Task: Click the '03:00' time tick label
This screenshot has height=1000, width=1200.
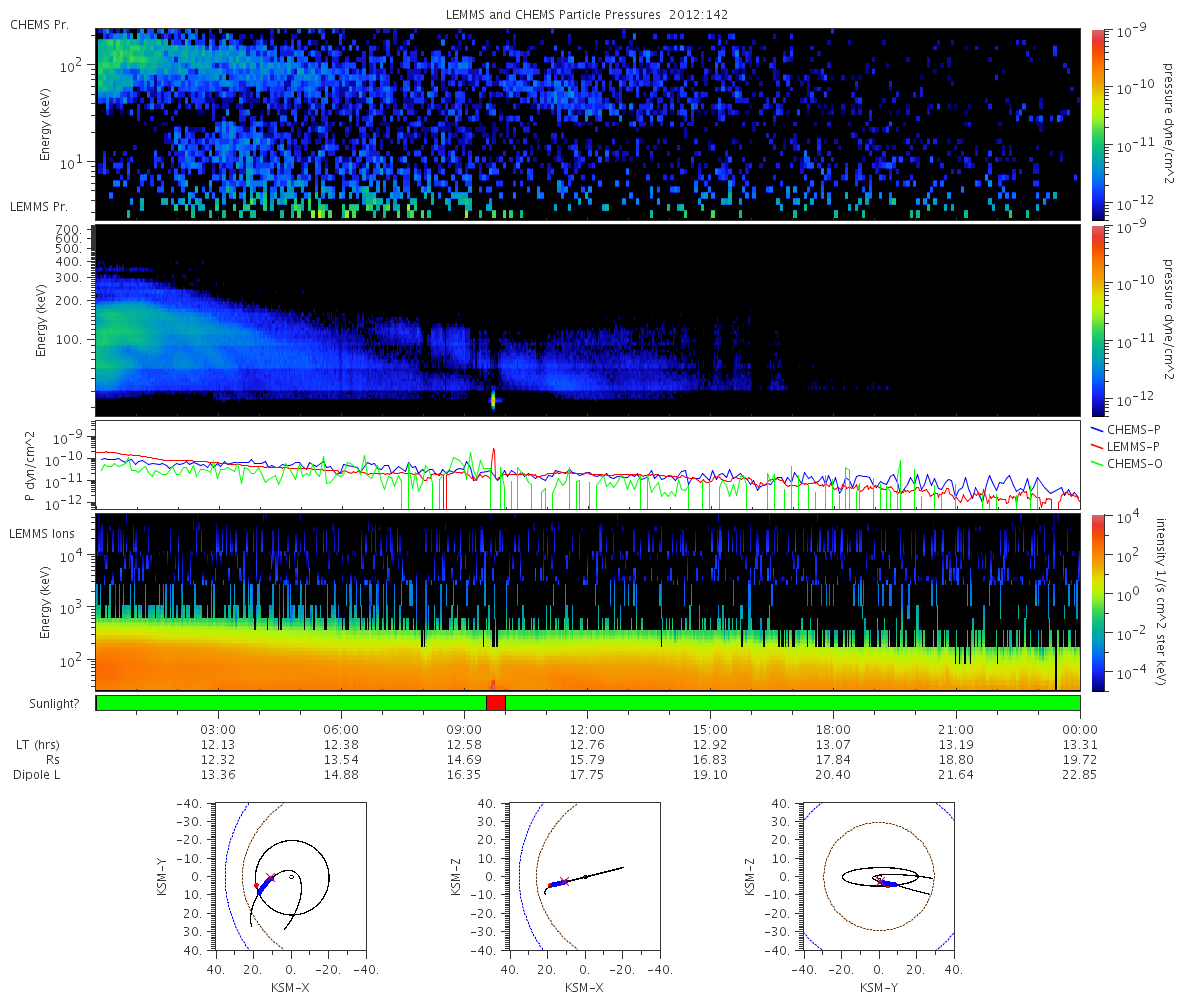Action: (x=219, y=729)
